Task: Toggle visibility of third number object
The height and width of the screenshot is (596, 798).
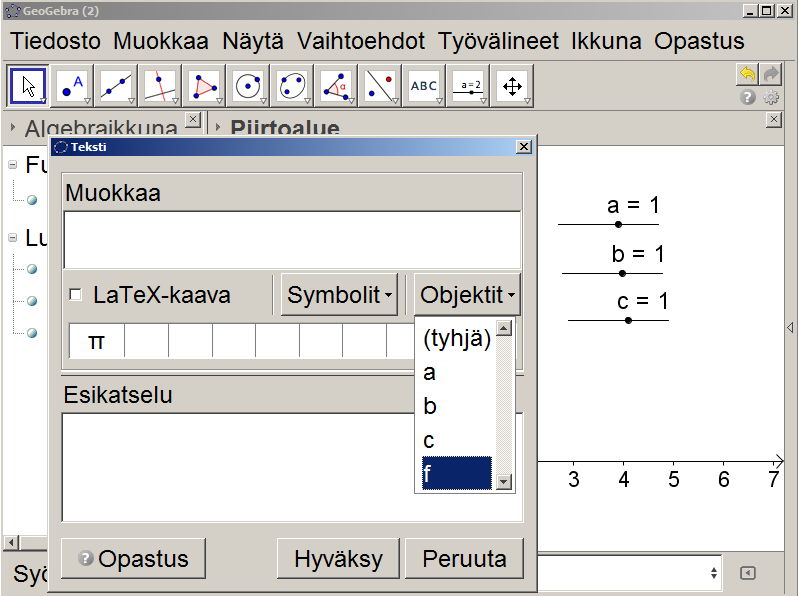Action: [x=32, y=333]
